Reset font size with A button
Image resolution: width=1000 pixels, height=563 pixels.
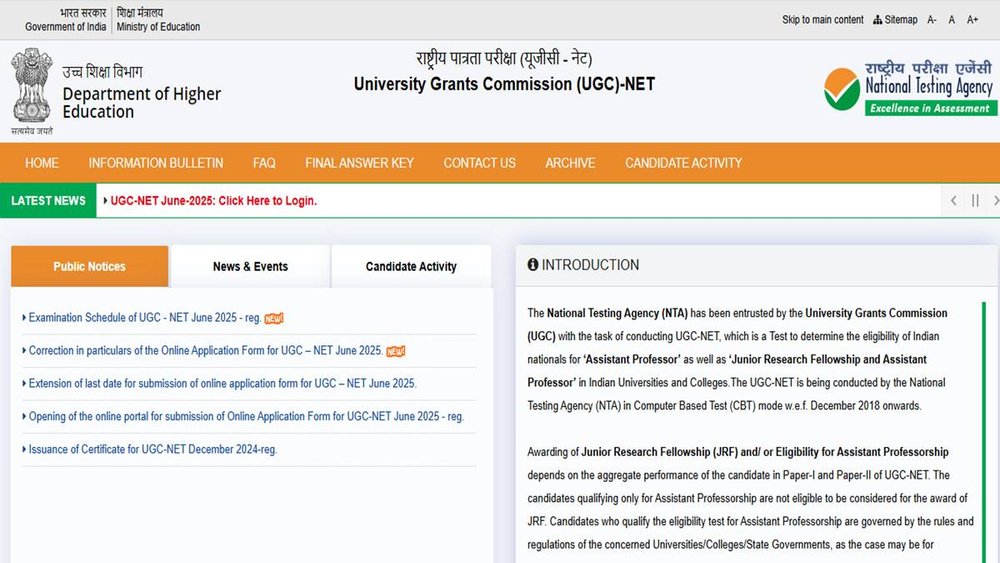click(952, 20)
